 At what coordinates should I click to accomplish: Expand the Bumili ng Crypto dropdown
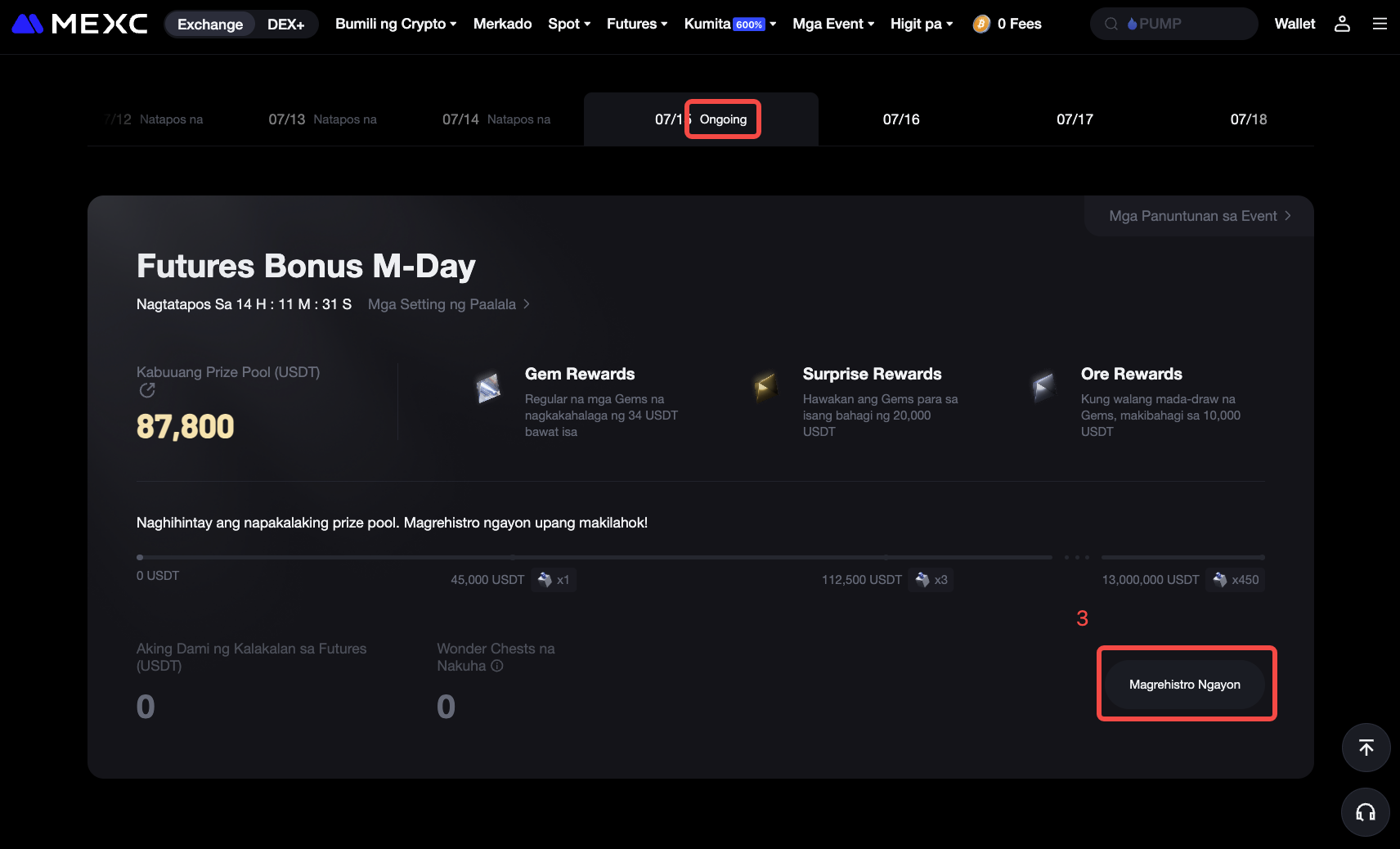point(396,24)
